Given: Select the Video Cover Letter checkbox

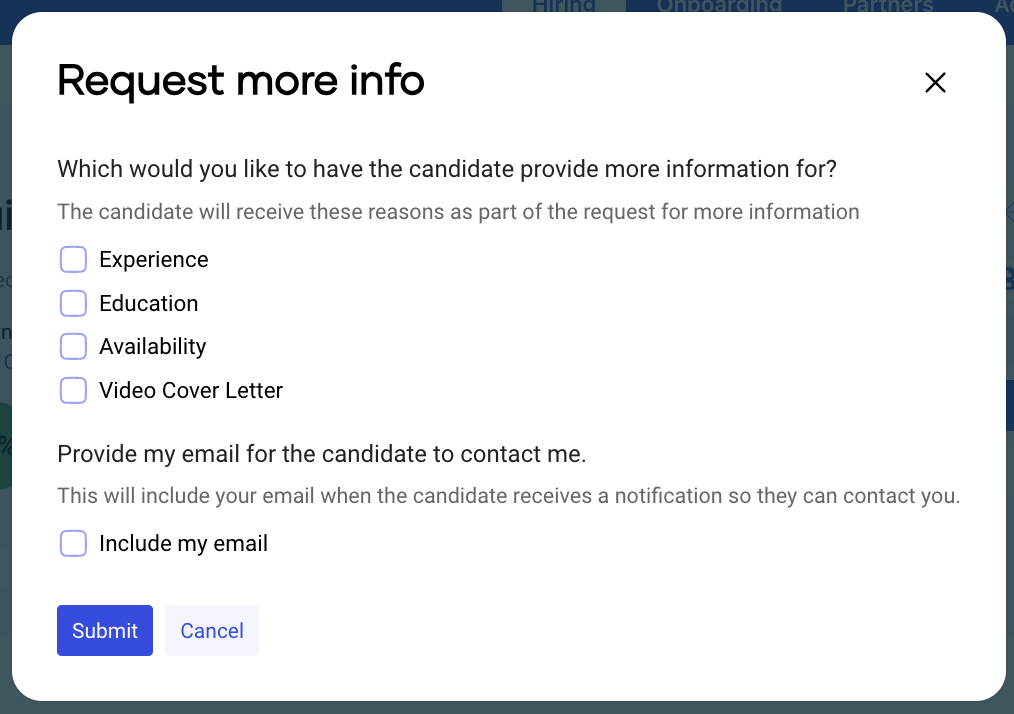Looking at the screenshot, I should 73,390.
